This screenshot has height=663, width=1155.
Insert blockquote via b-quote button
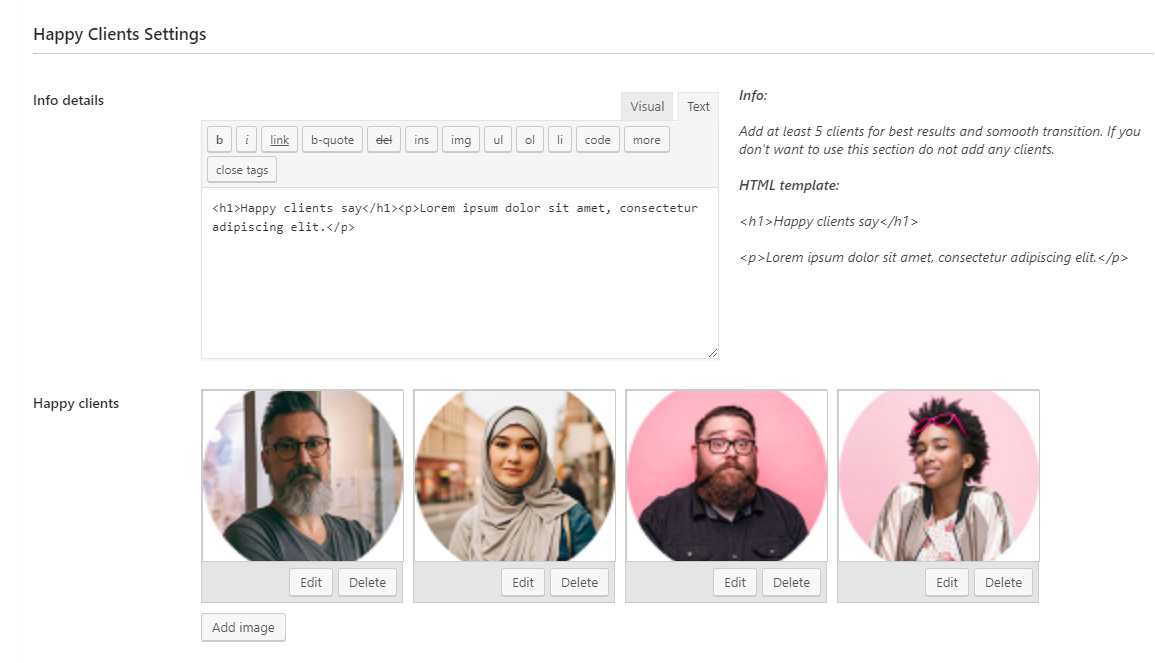click(x=332, y=140)
